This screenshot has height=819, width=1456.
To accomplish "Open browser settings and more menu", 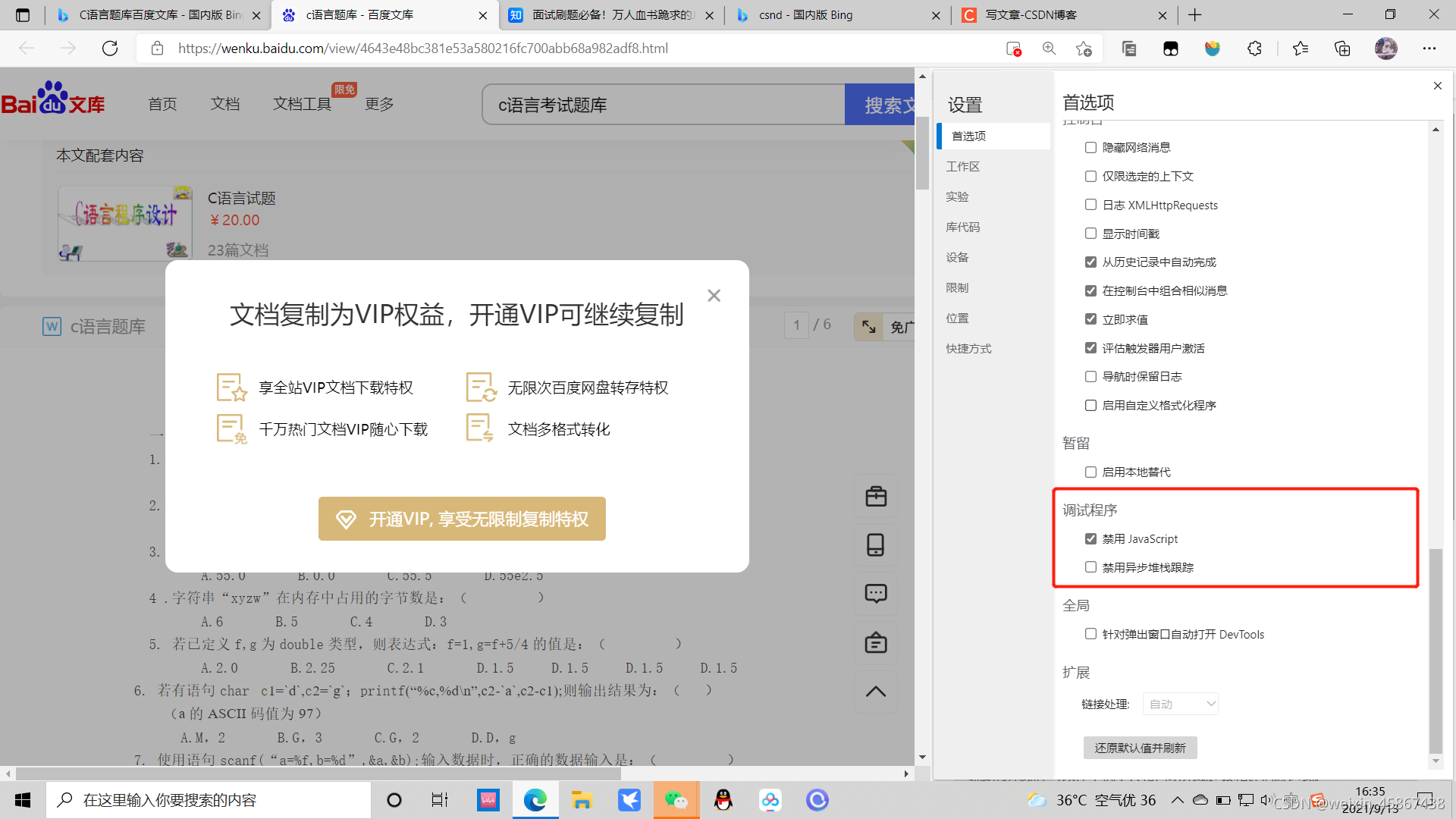I will (1429, 49).
